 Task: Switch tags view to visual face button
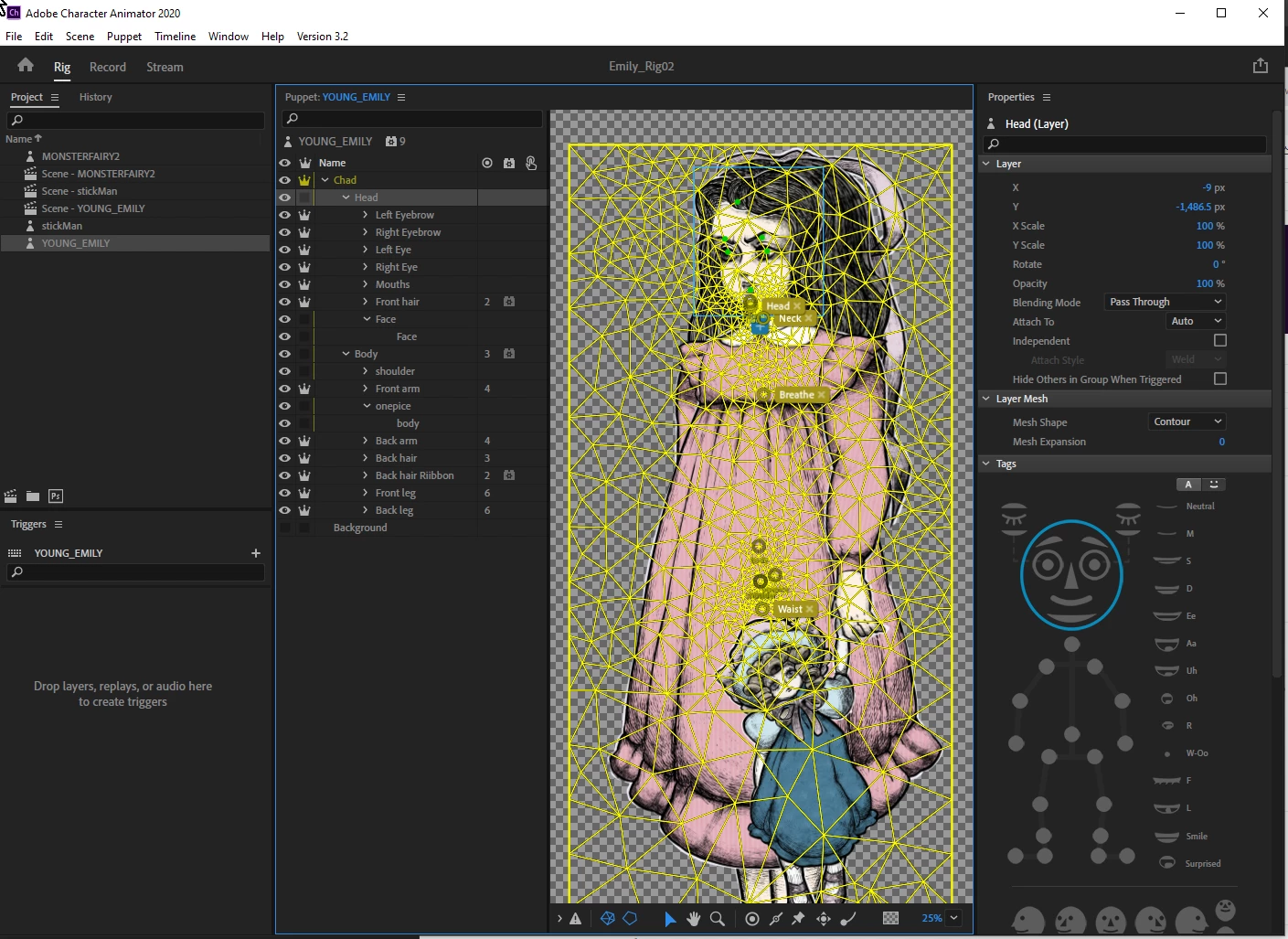pos(1214,485)
